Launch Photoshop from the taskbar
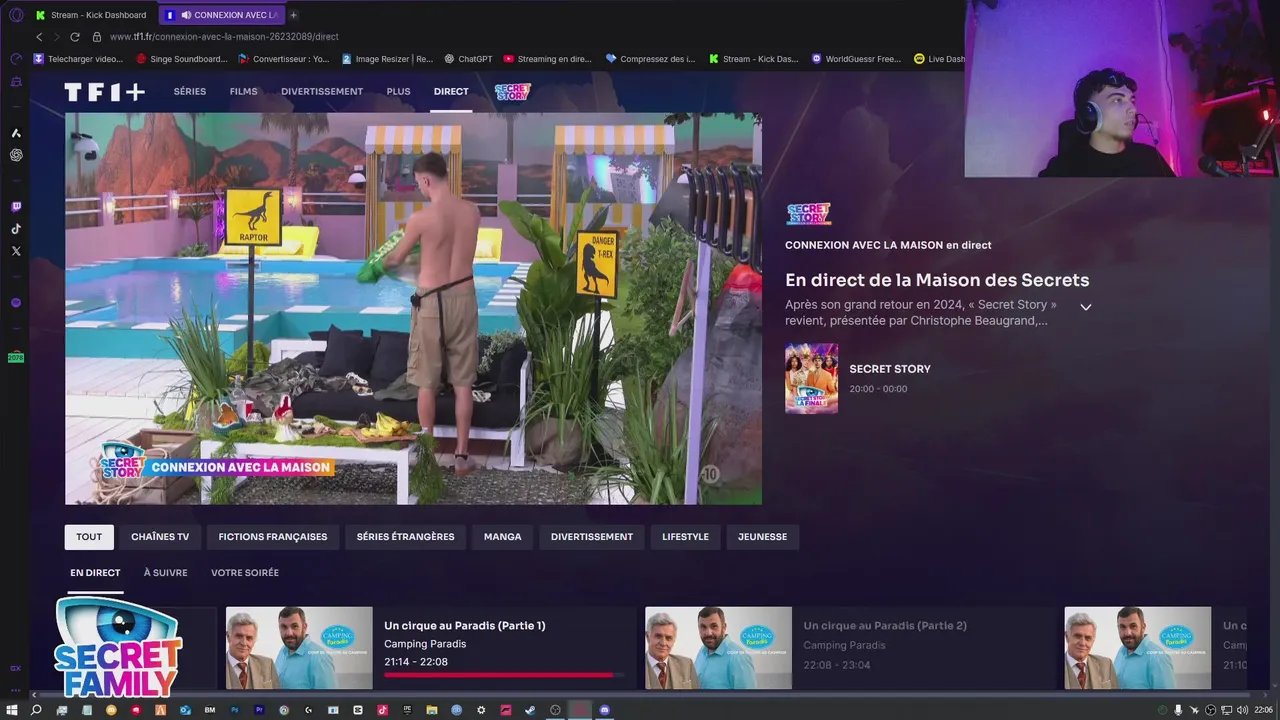1280x720 pixels. coord(235,710)
